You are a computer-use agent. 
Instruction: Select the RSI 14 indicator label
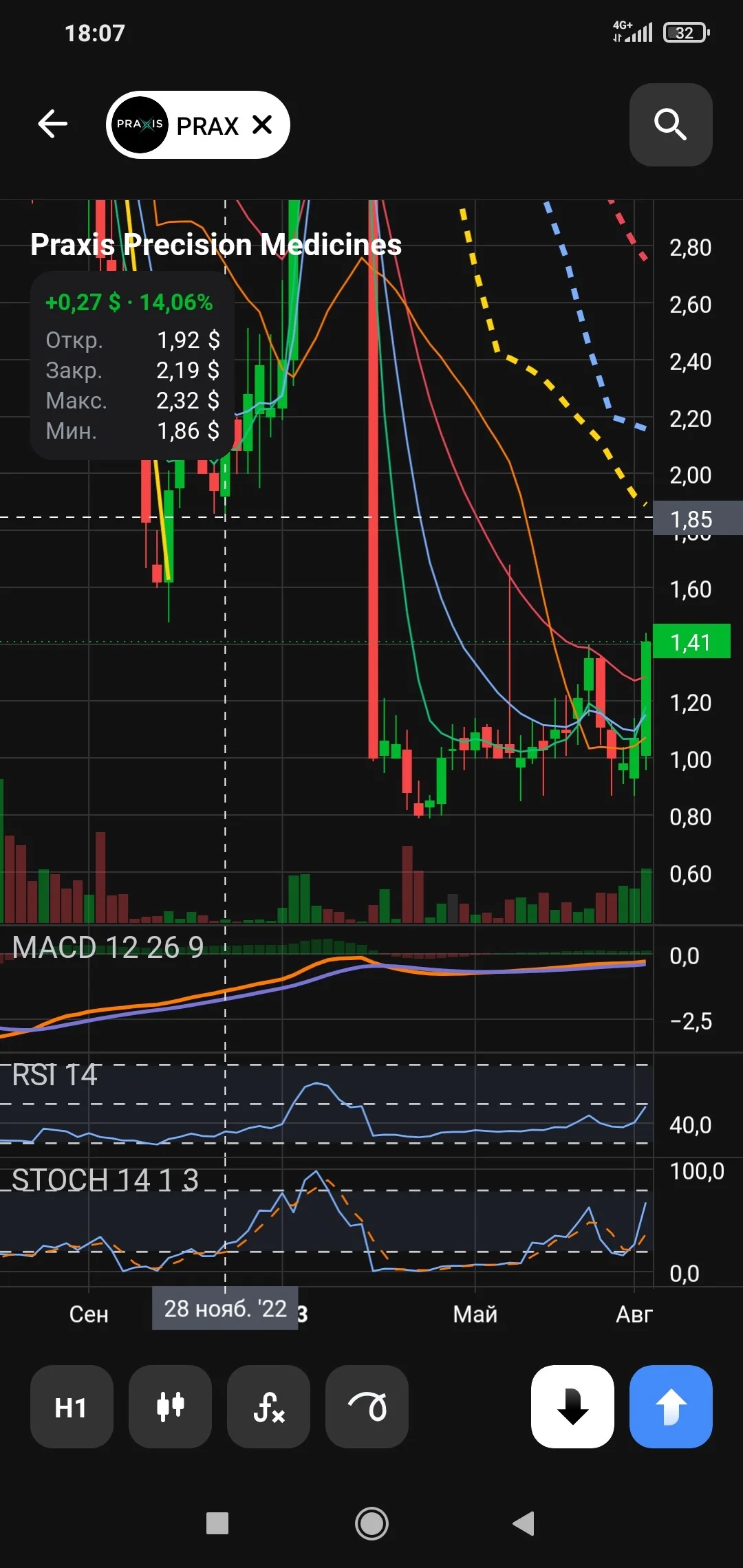[54, 1075]
